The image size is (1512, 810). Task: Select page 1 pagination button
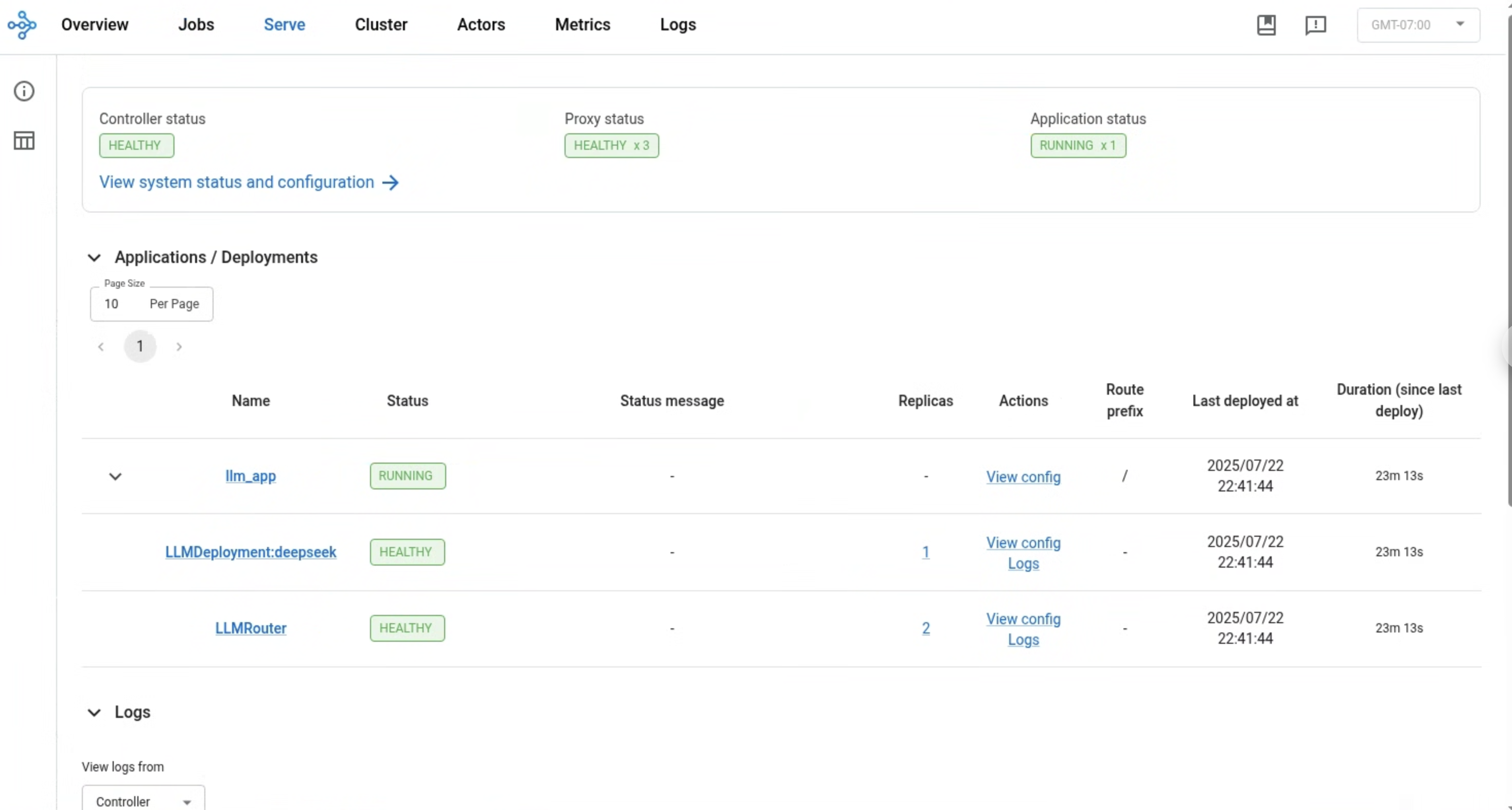click(x=139, y=347)
